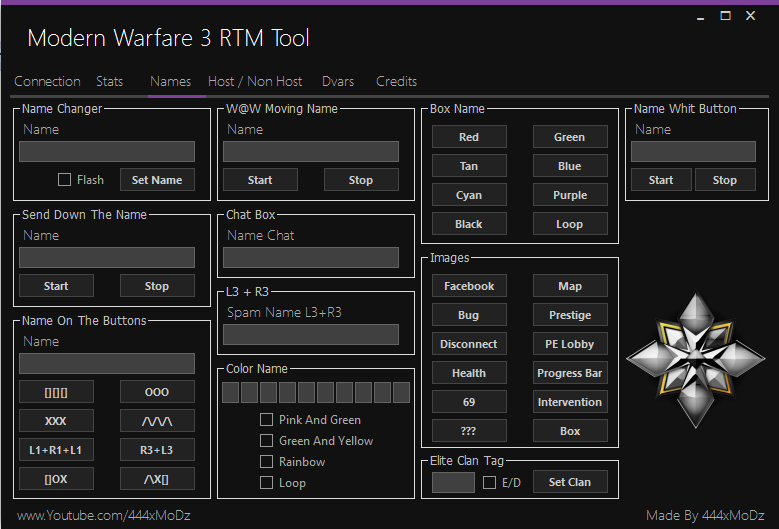
Task: Click the /\X[] button
Action: pyautogui.click(x=157, y=479)
